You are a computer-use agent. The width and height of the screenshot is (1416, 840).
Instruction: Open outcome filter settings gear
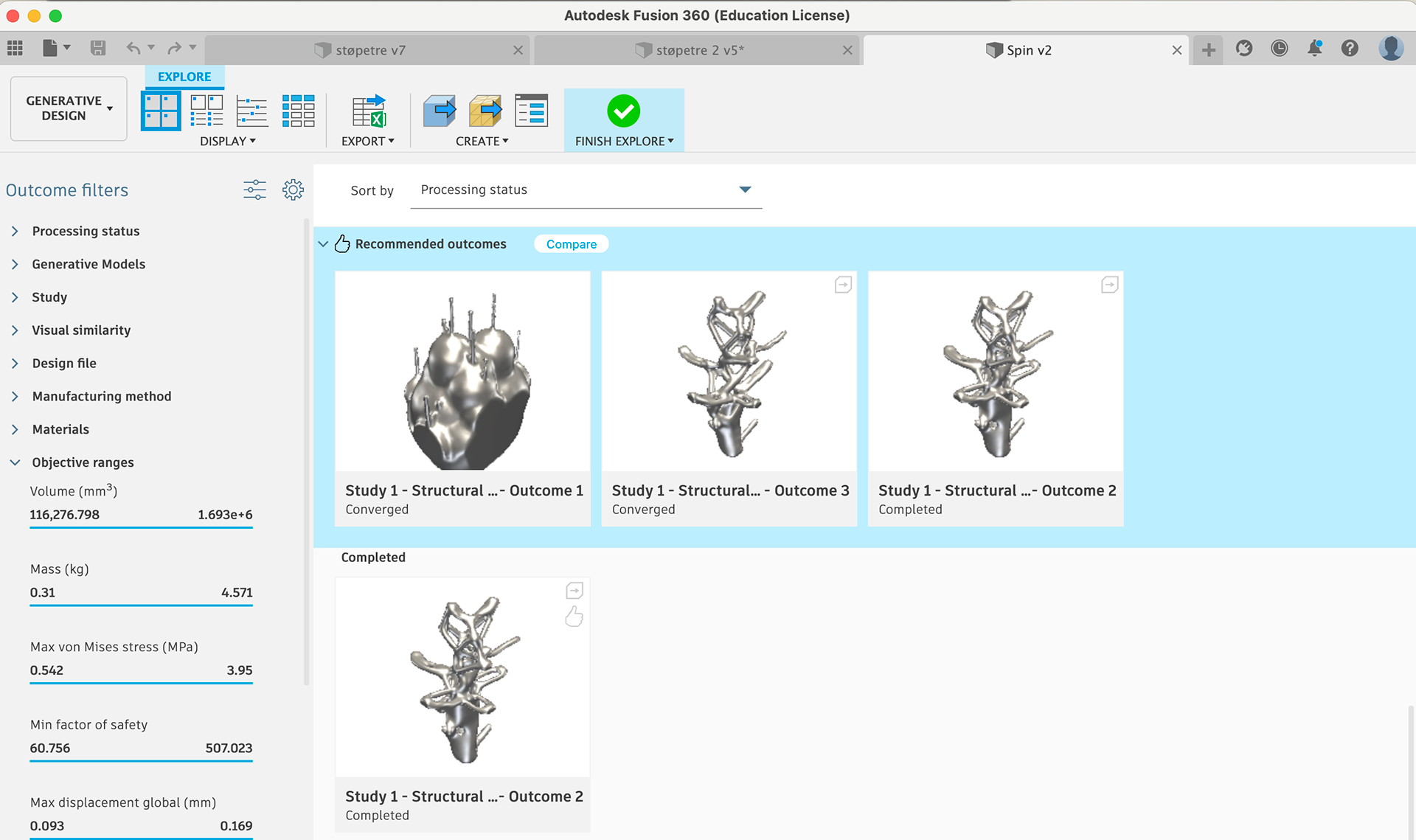[293, 190]
